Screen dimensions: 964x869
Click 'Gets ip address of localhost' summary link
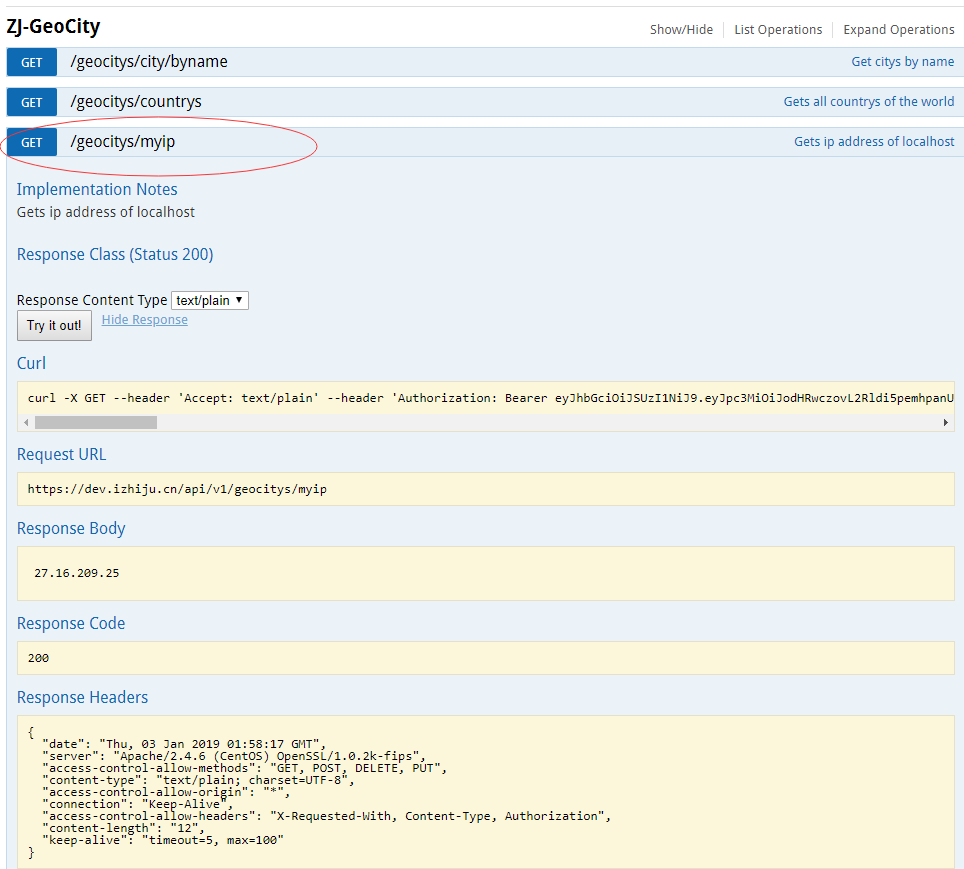coord(874,141)
